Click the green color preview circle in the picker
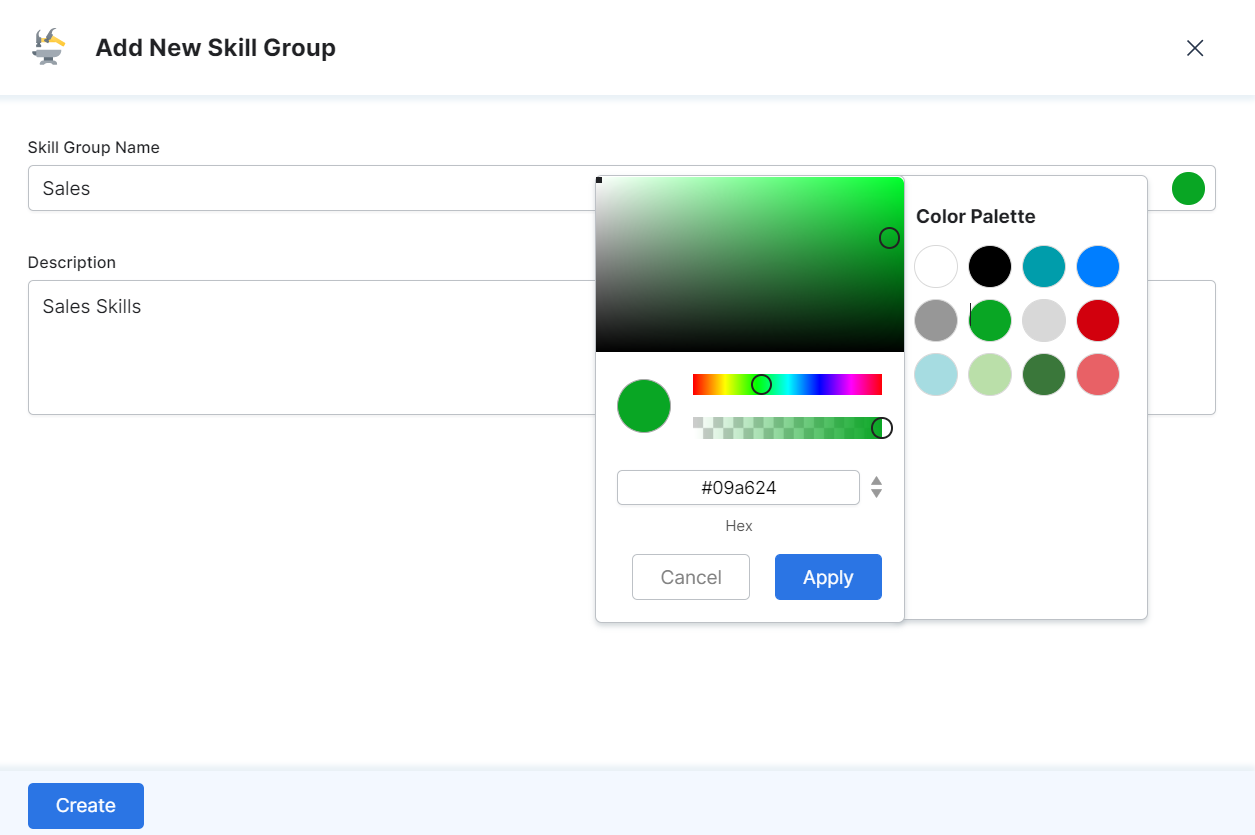 click(643, 405)
